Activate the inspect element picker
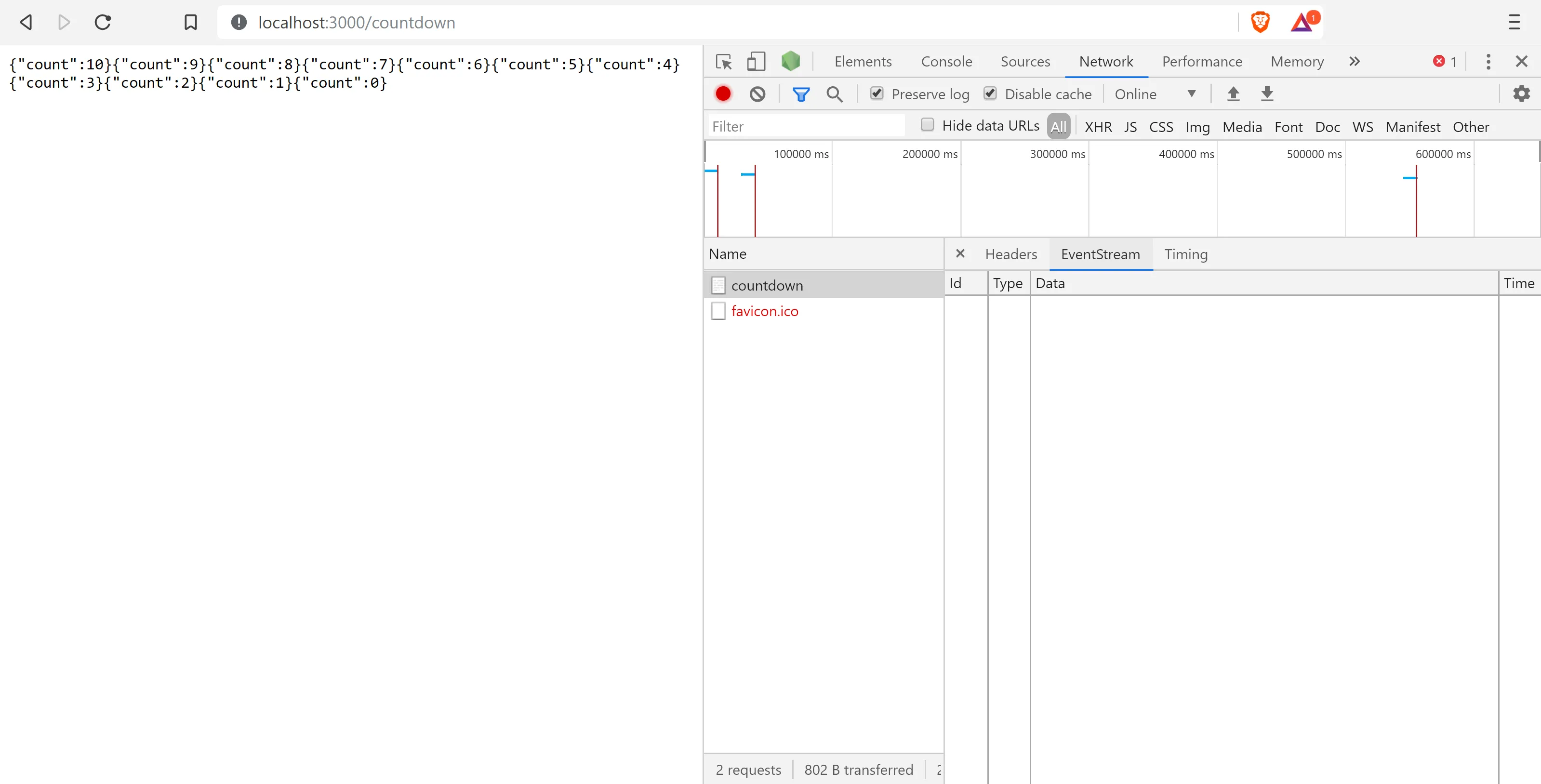The width and height of the screenshot is (1541, 784). click(724, 62)
